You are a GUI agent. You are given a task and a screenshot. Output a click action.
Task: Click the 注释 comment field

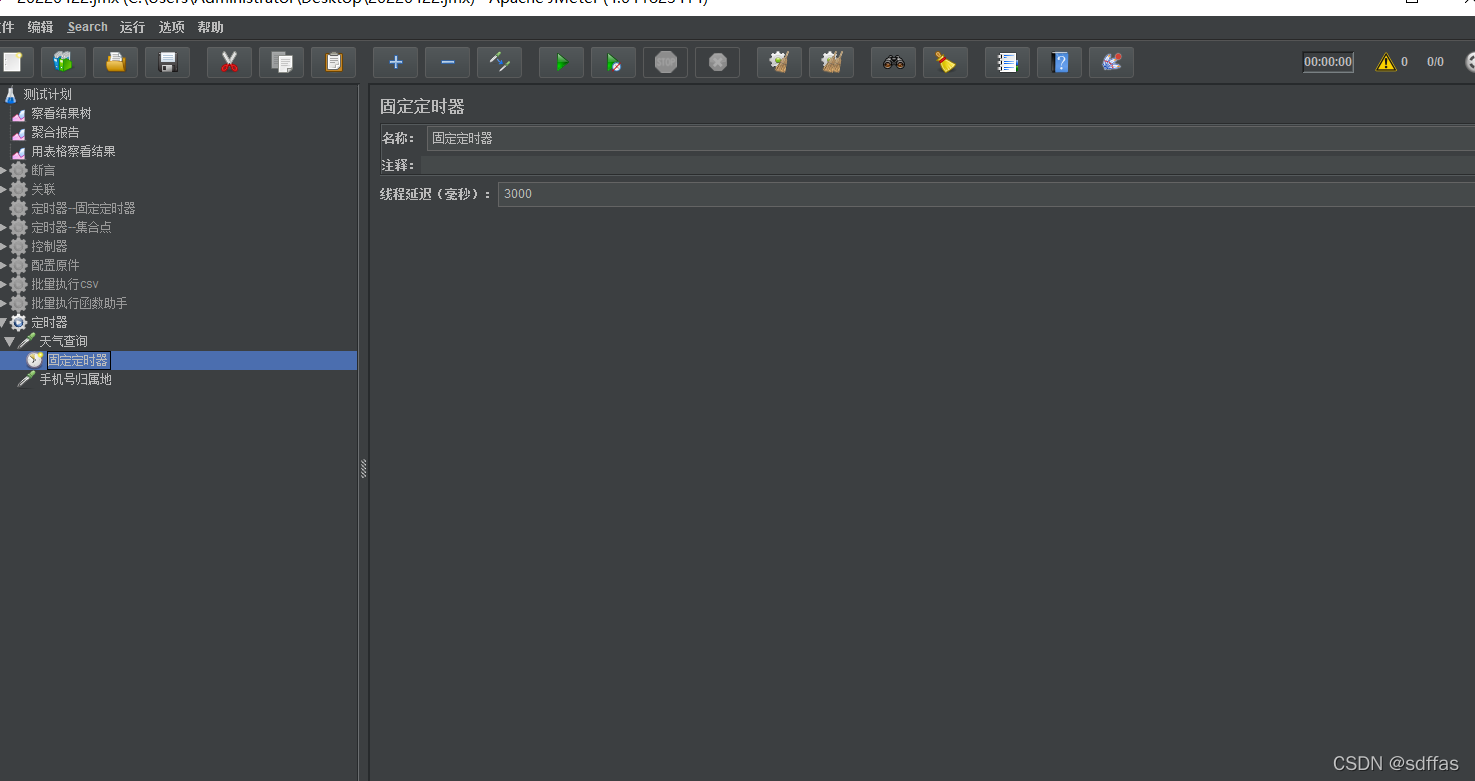click(947, 165)
